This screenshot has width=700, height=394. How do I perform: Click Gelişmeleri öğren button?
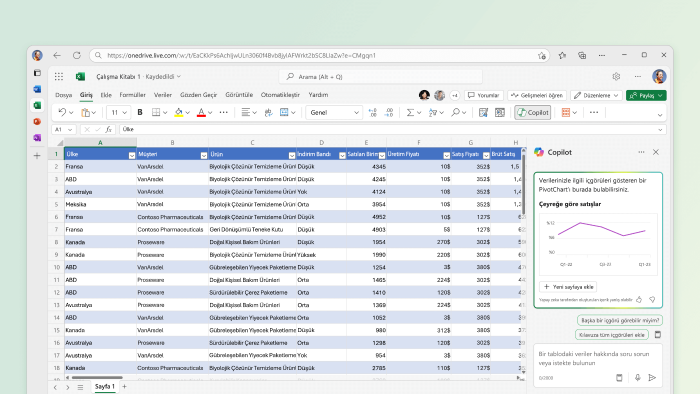(x=537, y=95)
